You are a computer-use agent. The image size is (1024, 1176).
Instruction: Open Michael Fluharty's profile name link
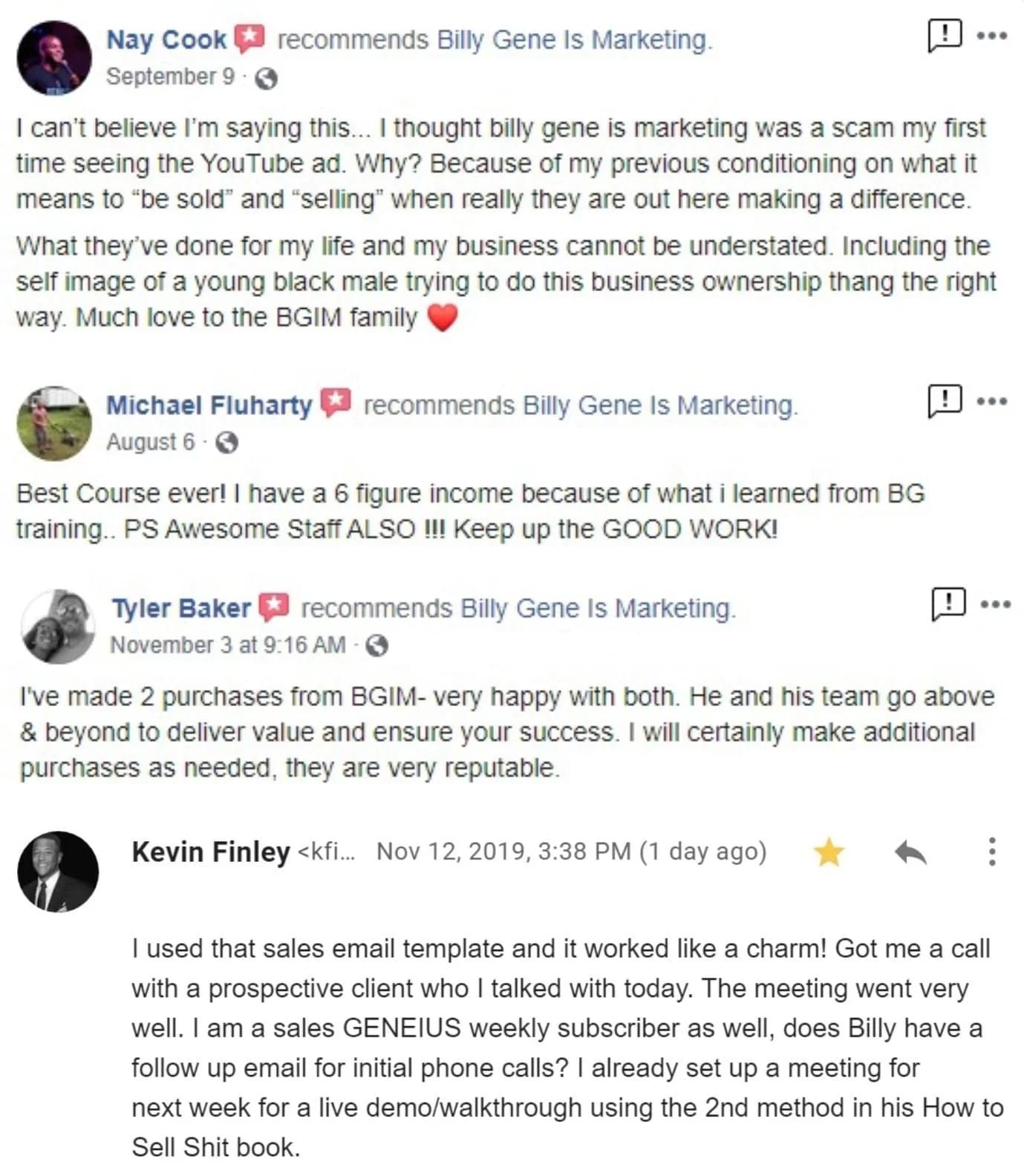209,405
